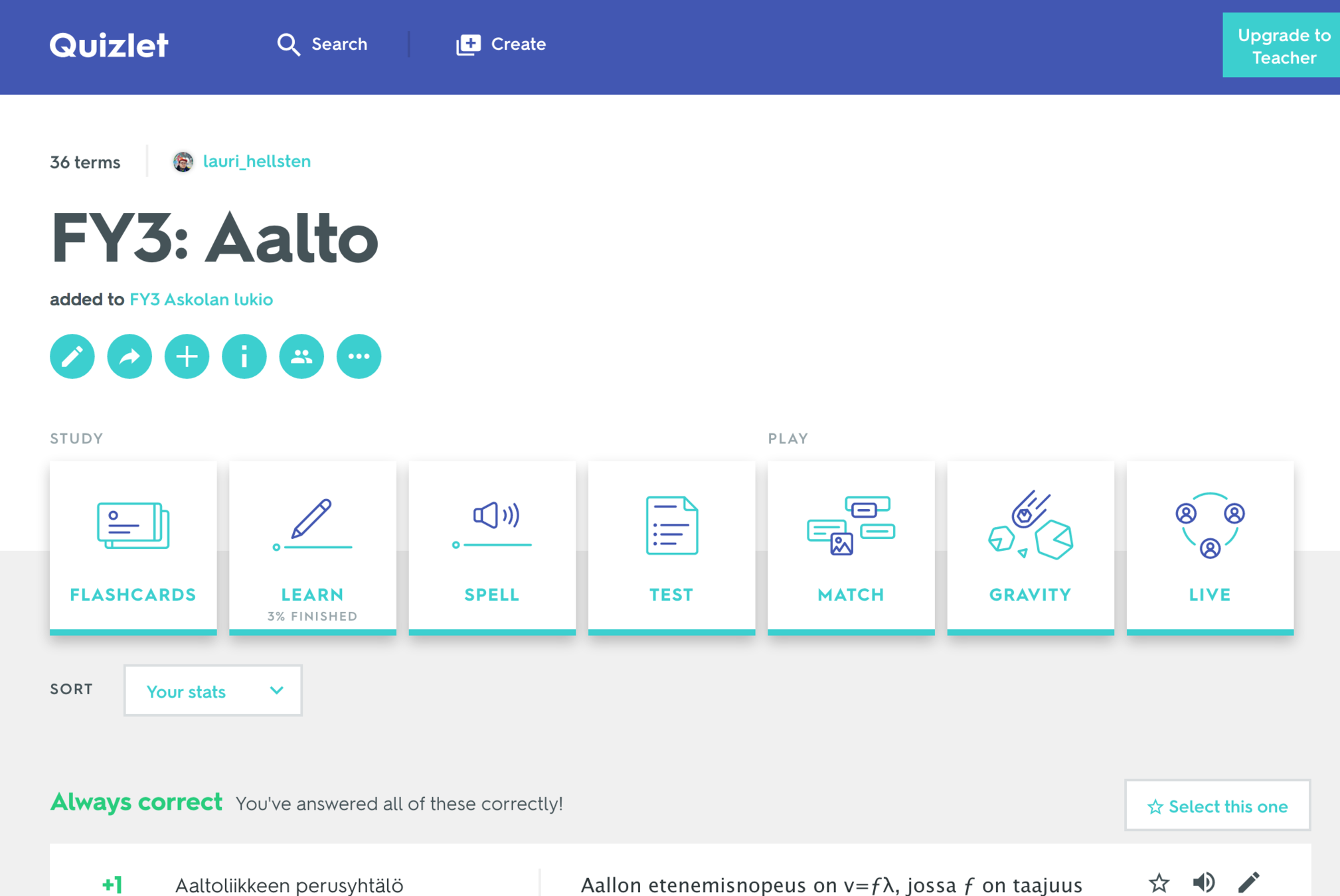Edit term with row pencil icon
Image resolution: width=1340 pixels, height=896 pixels.
(x=1248, y=882)
